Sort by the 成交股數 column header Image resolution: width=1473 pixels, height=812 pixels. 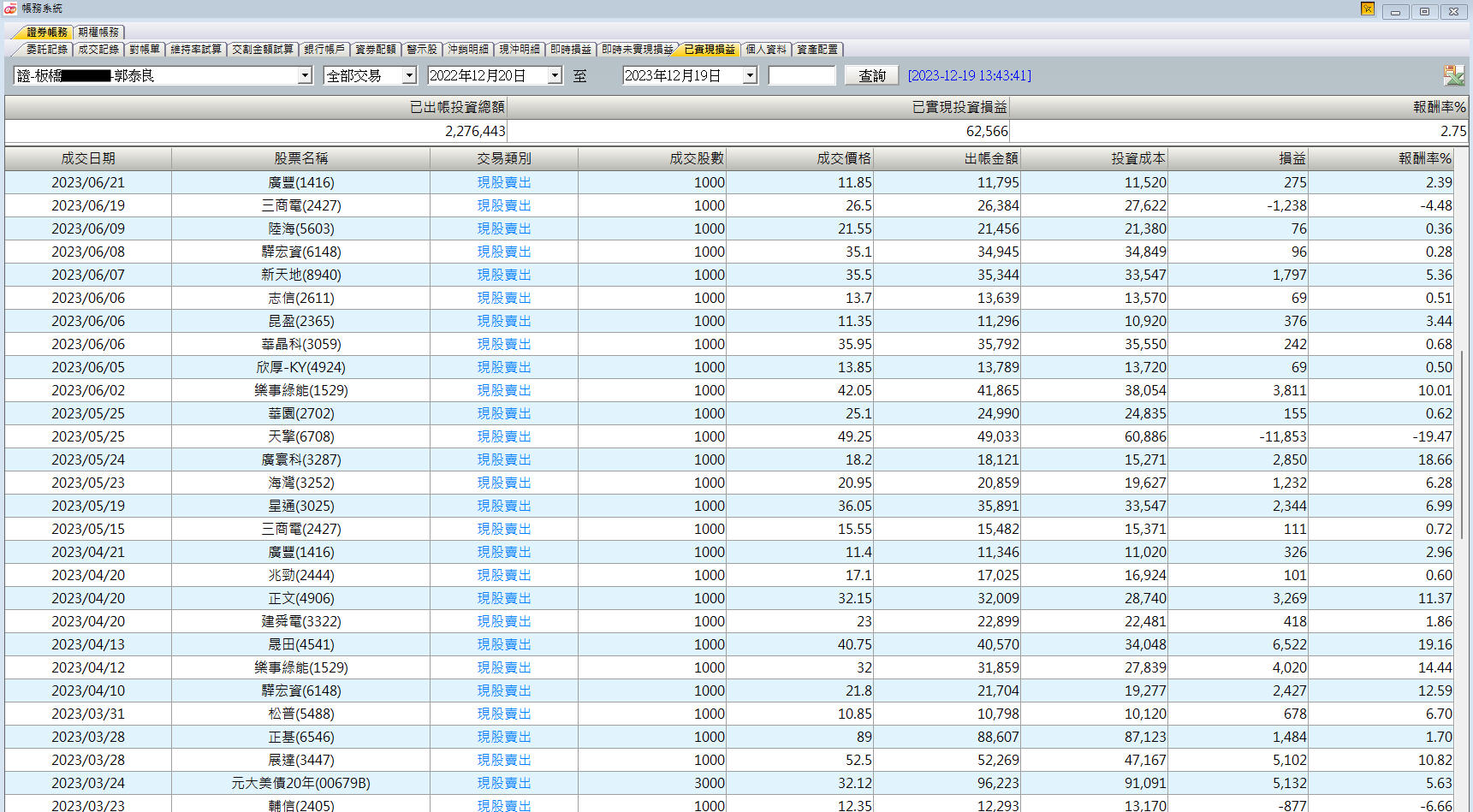(x=652, y=158)
